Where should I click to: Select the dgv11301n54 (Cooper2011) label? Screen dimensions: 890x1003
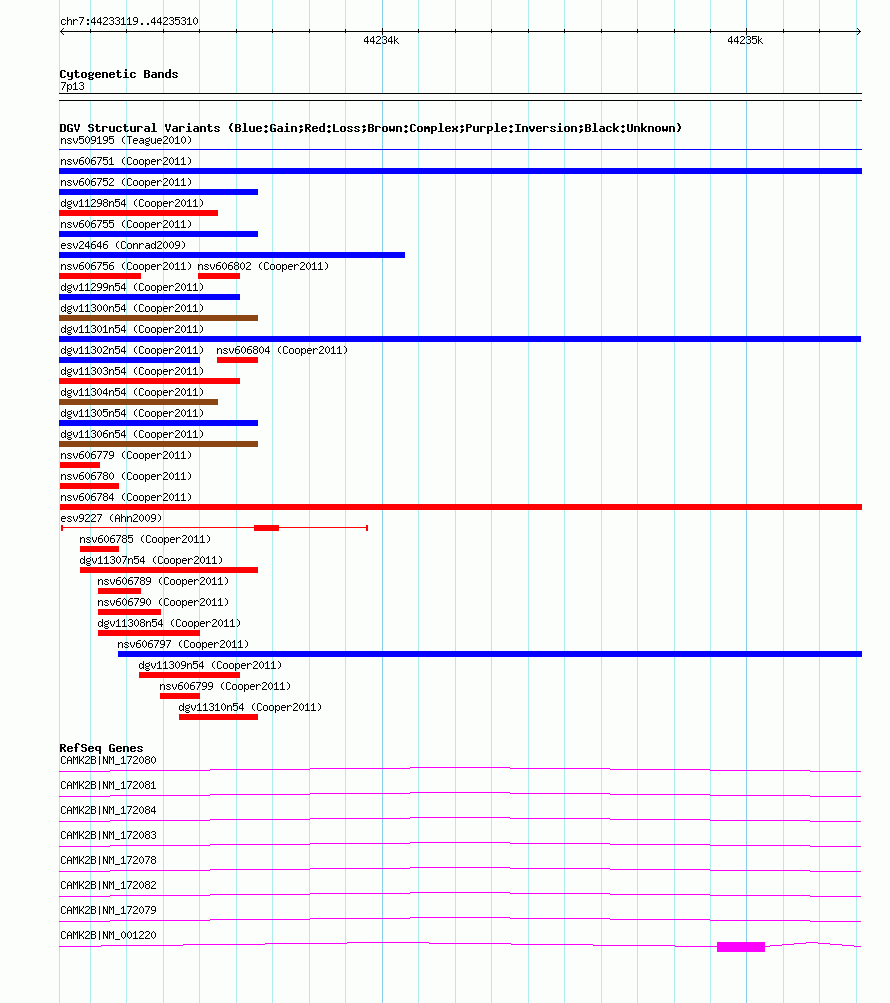coord(132,329)
